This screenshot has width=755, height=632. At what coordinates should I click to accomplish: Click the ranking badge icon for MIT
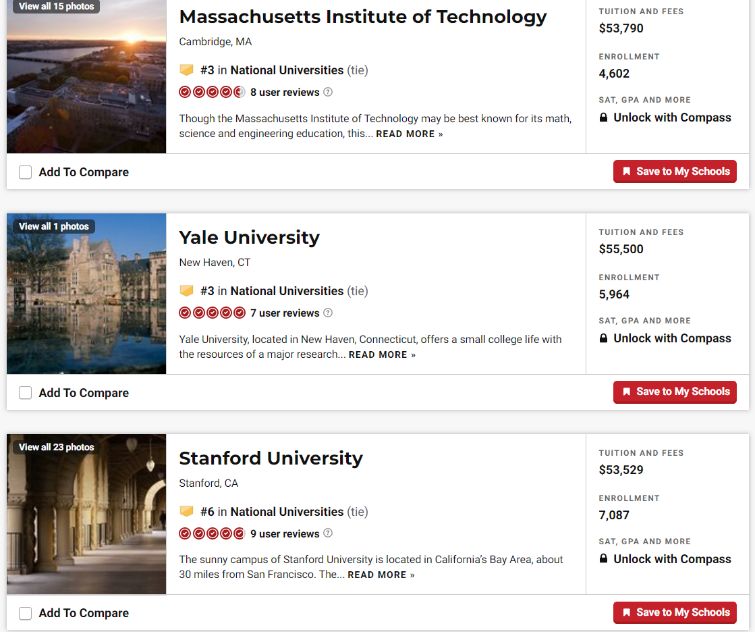click(x=186, y=70)
